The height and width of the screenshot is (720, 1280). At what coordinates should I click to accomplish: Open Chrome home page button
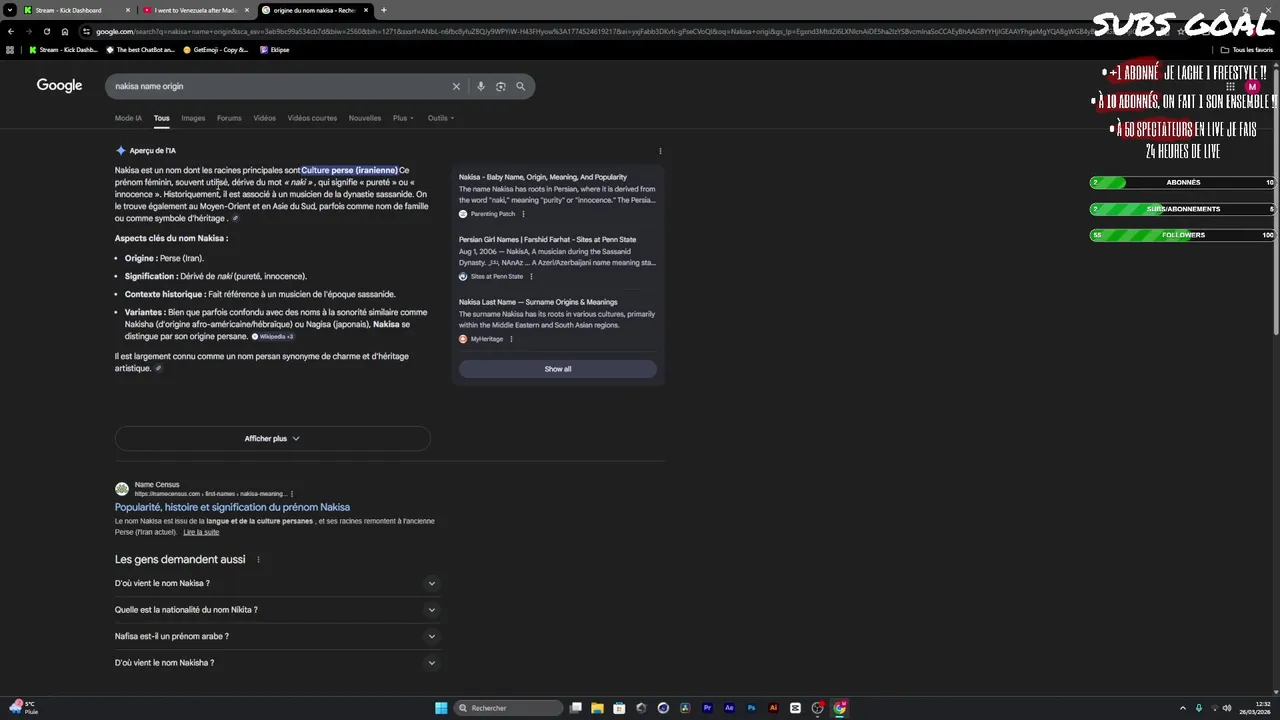click(x=65, y=31)
